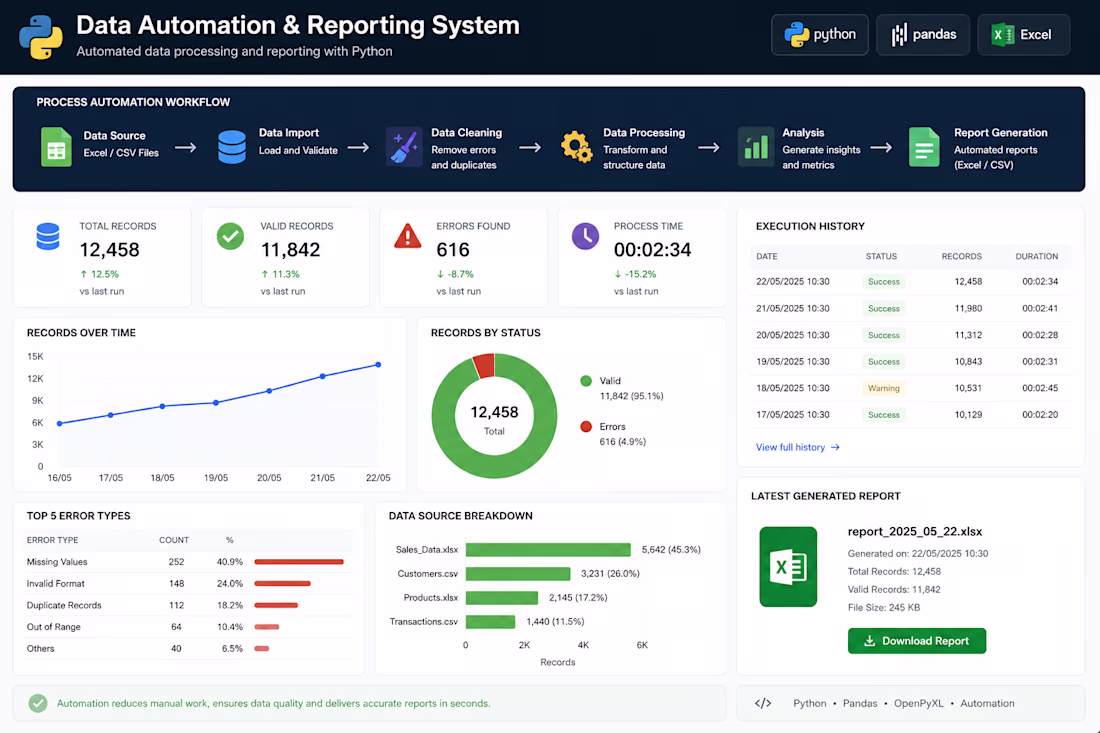Select the Data Cleaning broom icon
Image resolution: width=1100 pixels, height=733 pixels.
pos(403,147)
